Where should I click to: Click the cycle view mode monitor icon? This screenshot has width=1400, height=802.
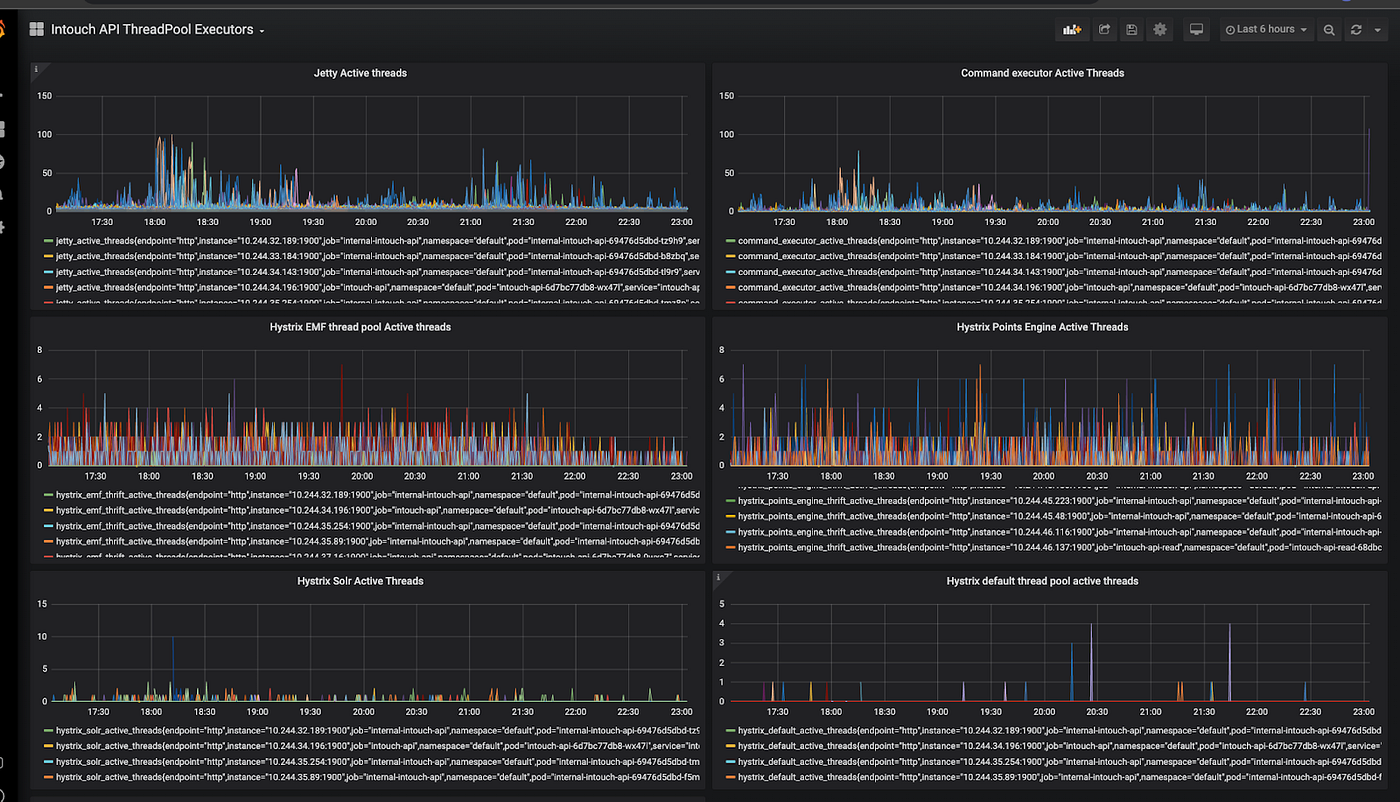pos(1195,30)
